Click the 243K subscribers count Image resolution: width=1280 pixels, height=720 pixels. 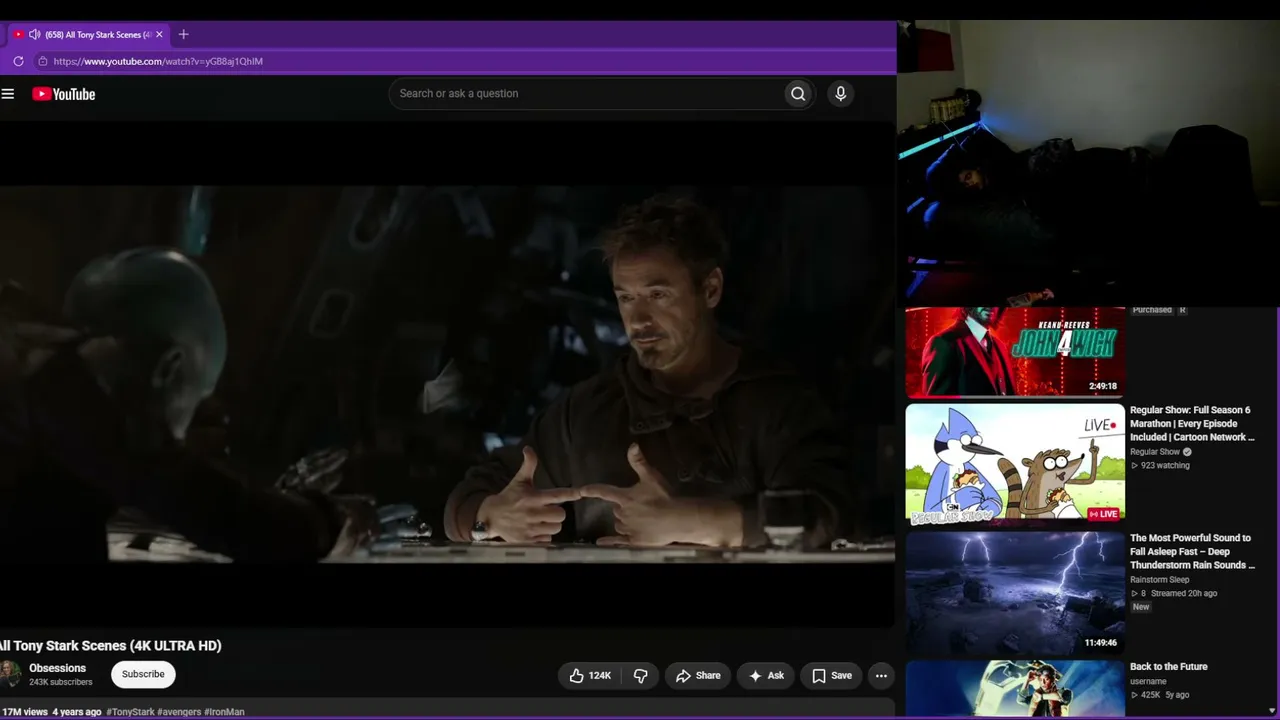point(60,682)
